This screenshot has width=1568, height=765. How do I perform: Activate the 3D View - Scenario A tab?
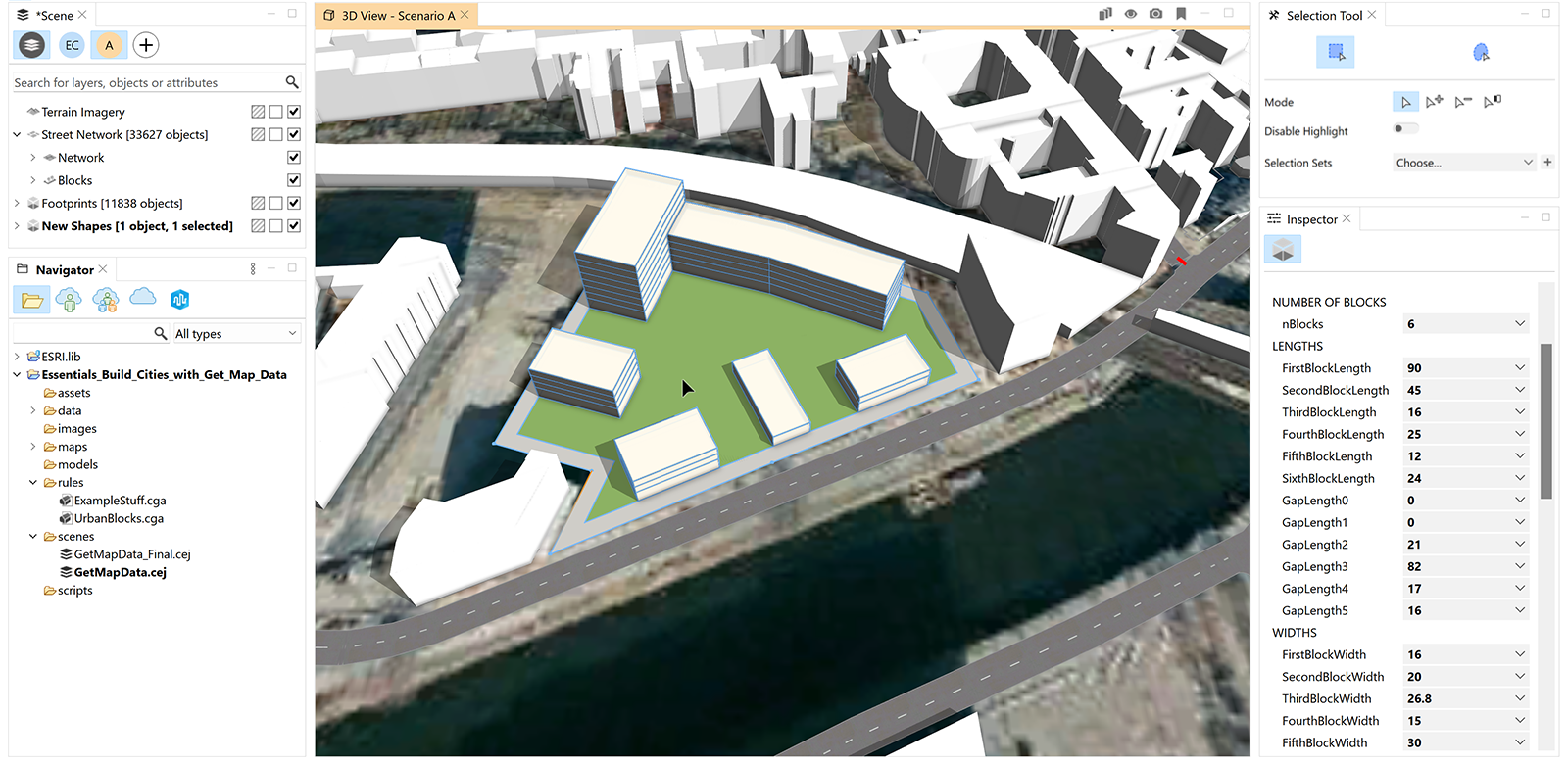(x=397, y=16)
